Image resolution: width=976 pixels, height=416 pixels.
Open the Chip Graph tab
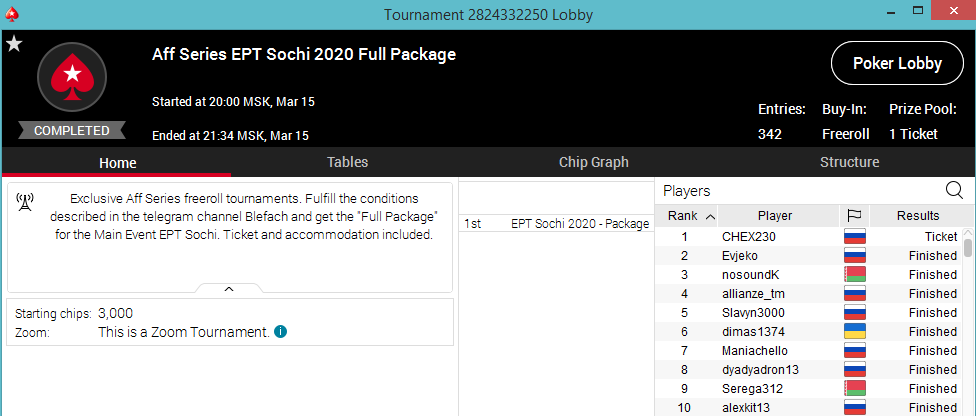[593, 162]
